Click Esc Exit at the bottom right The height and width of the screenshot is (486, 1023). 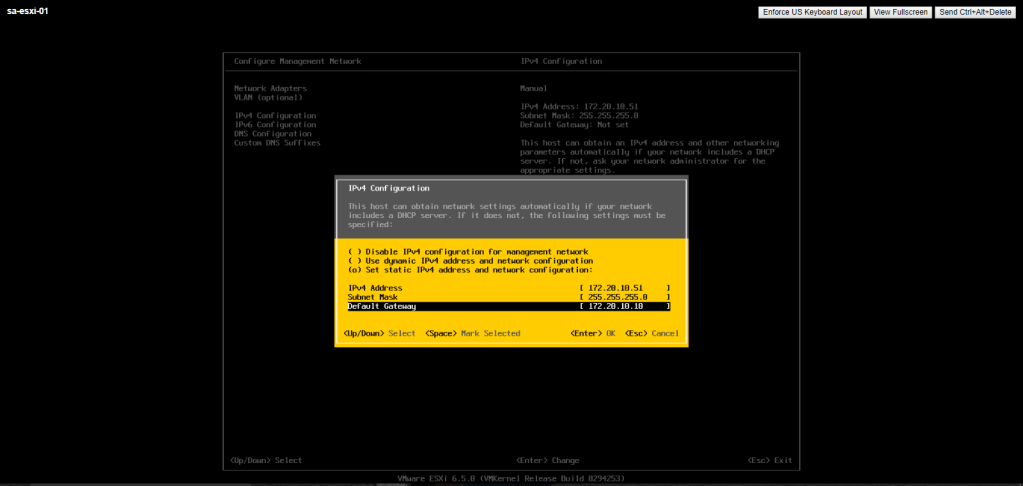769,460
